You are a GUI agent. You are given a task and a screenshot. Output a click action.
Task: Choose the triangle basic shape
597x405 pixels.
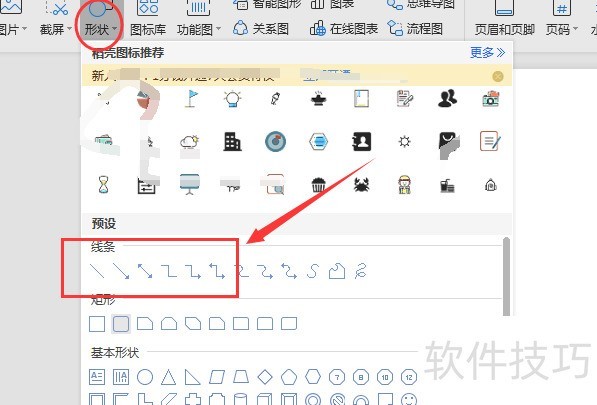[168, 377]
